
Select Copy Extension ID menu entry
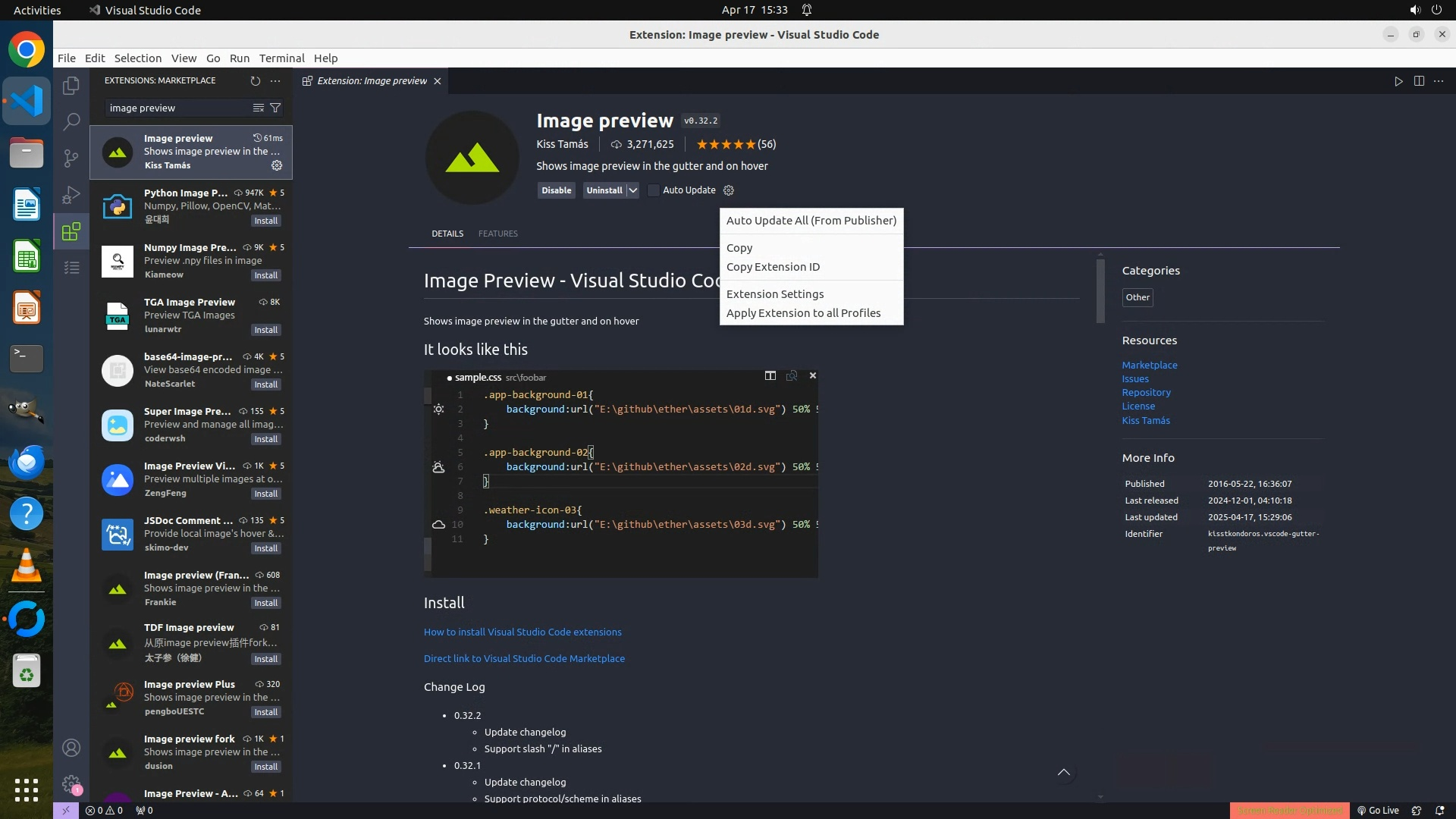tap(773, 267)
